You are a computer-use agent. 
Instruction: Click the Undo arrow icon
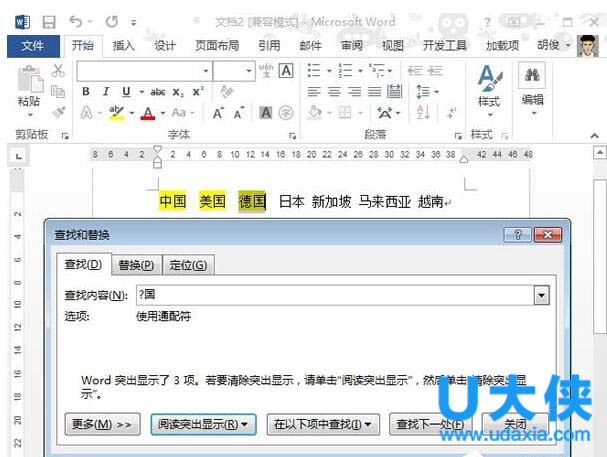[76, 20]
